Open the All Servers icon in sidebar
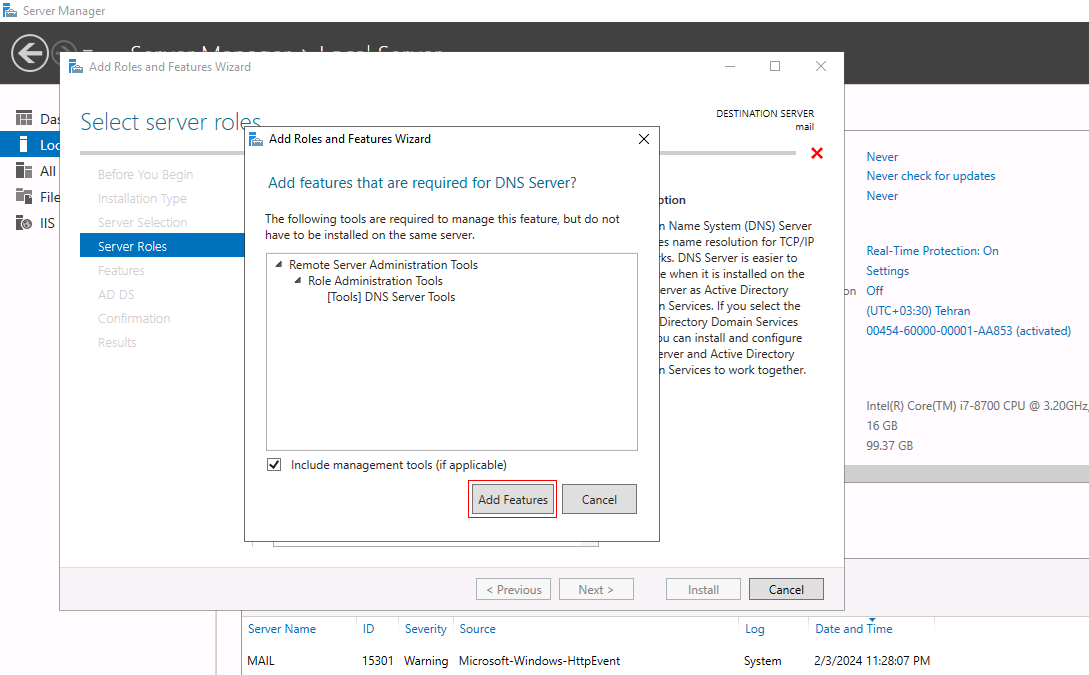This screenshot has height=675, width=1089. pos(24,171)
